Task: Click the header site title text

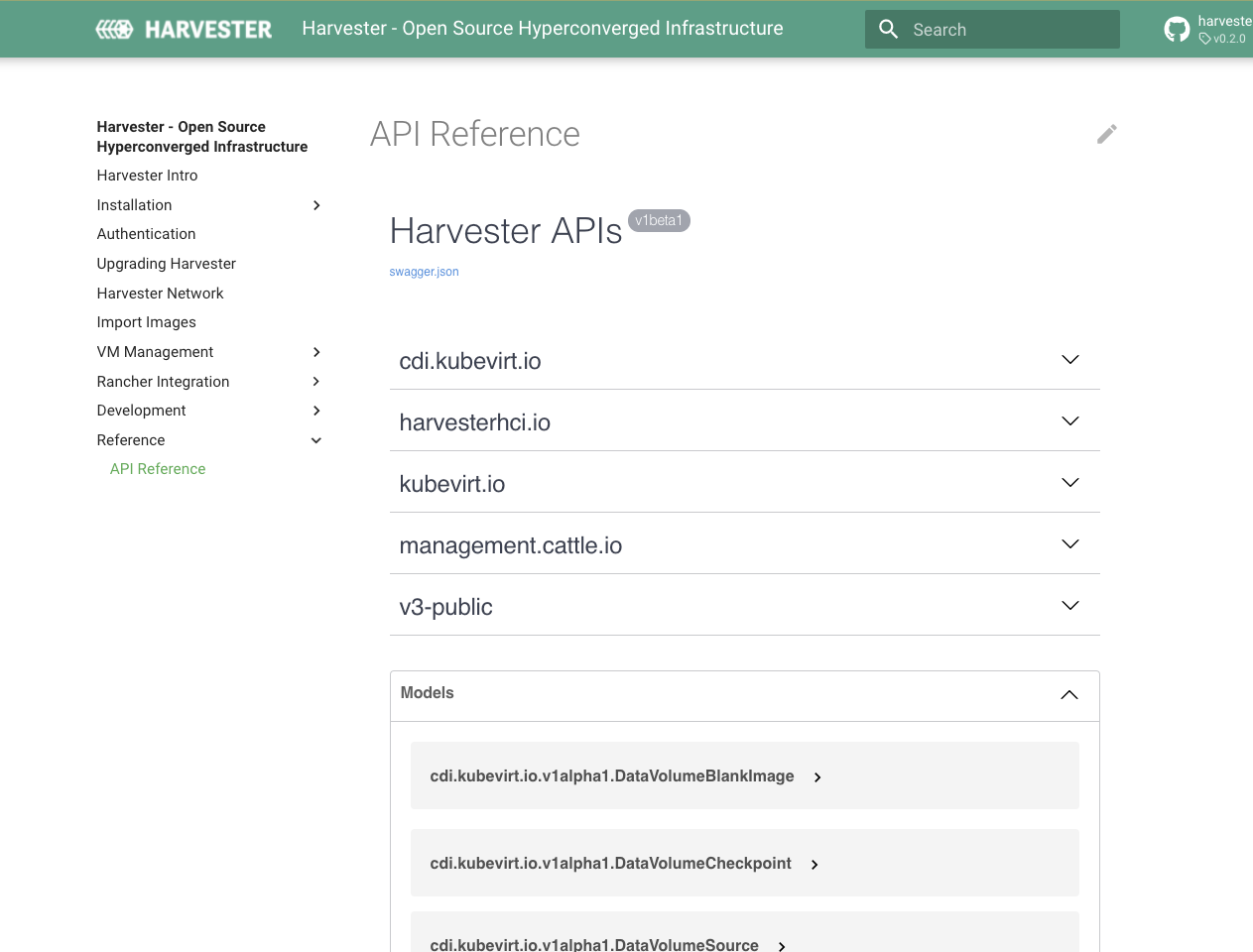Action: (x=543, y=29)
